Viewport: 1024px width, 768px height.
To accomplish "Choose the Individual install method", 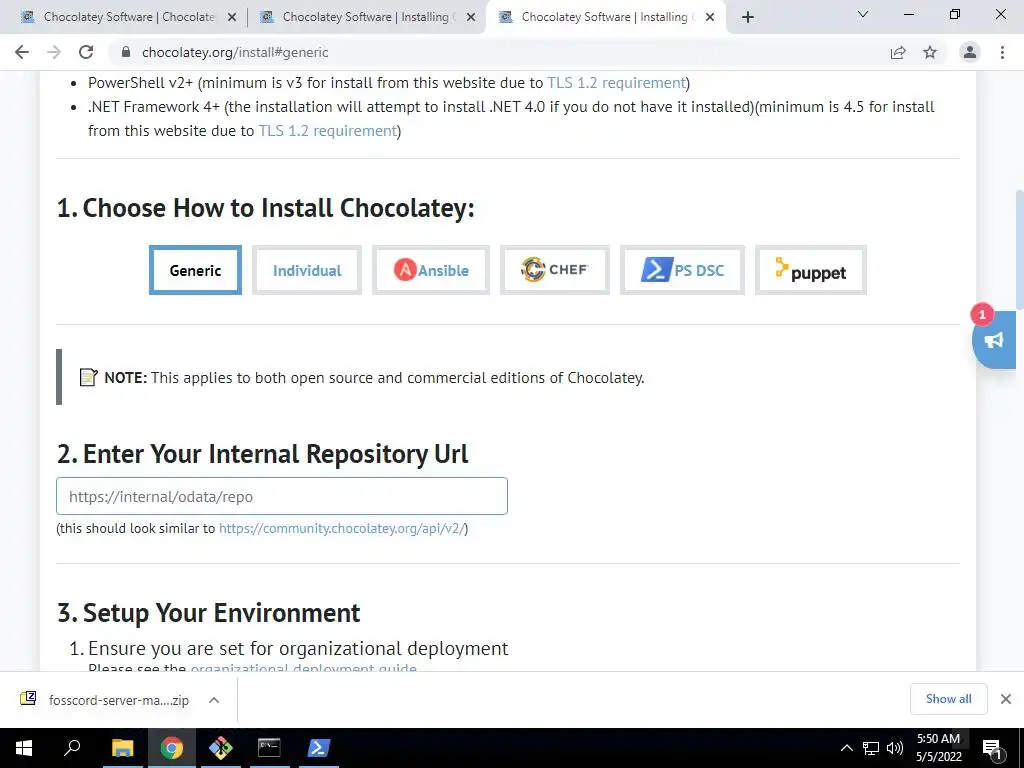I will point(307,270).
